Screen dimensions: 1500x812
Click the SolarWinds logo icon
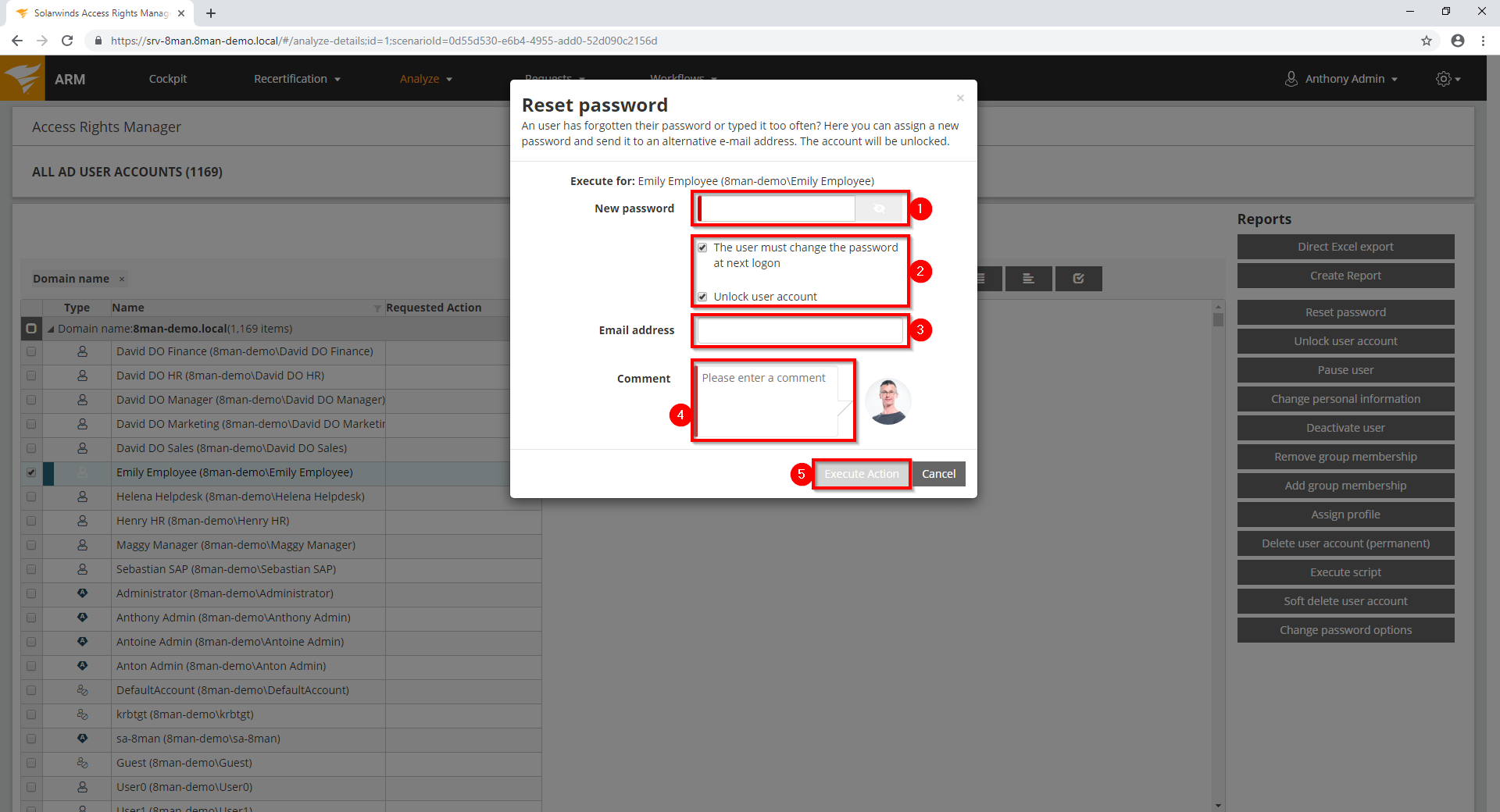[23, 78]
